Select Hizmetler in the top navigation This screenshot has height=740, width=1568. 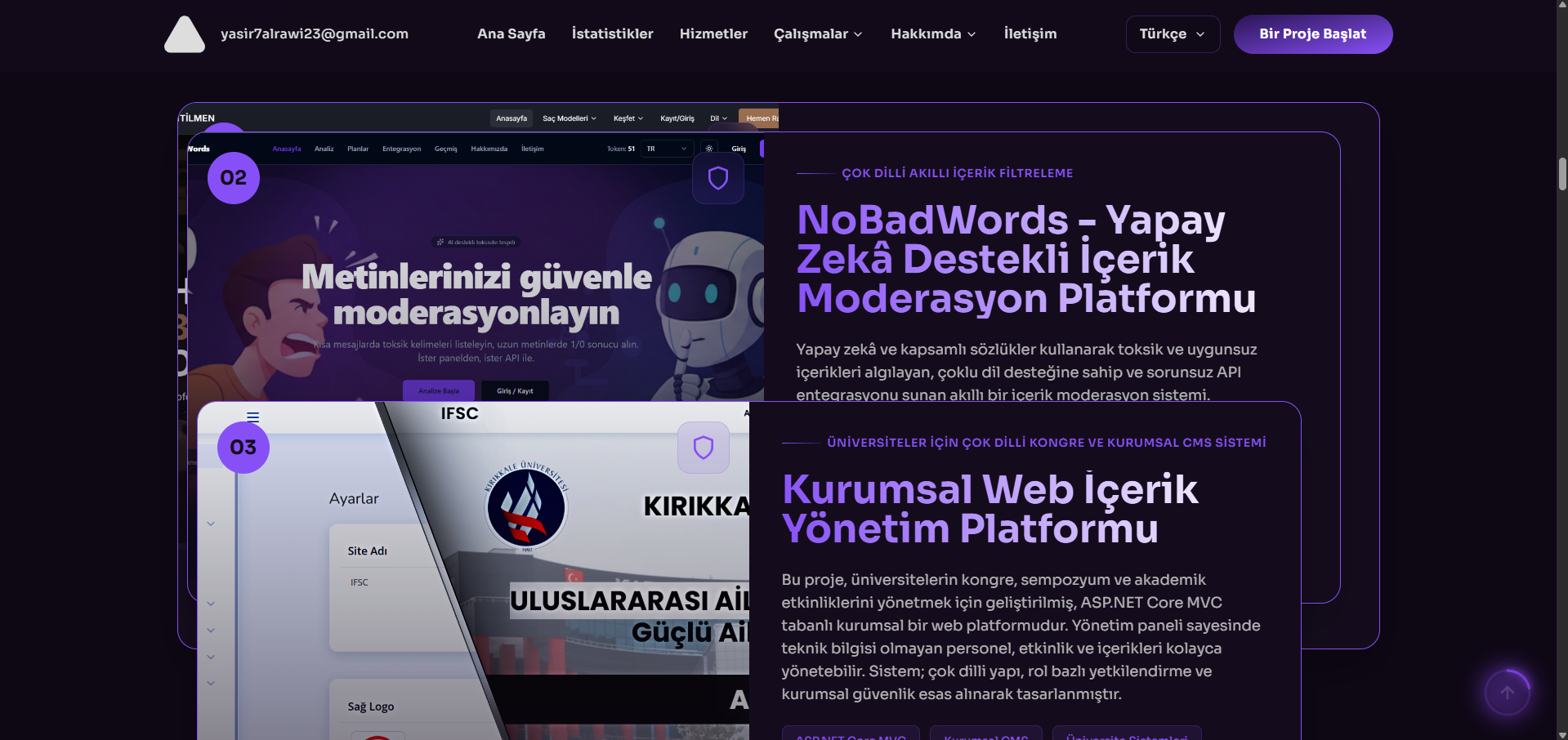click(x=713, y=34)
